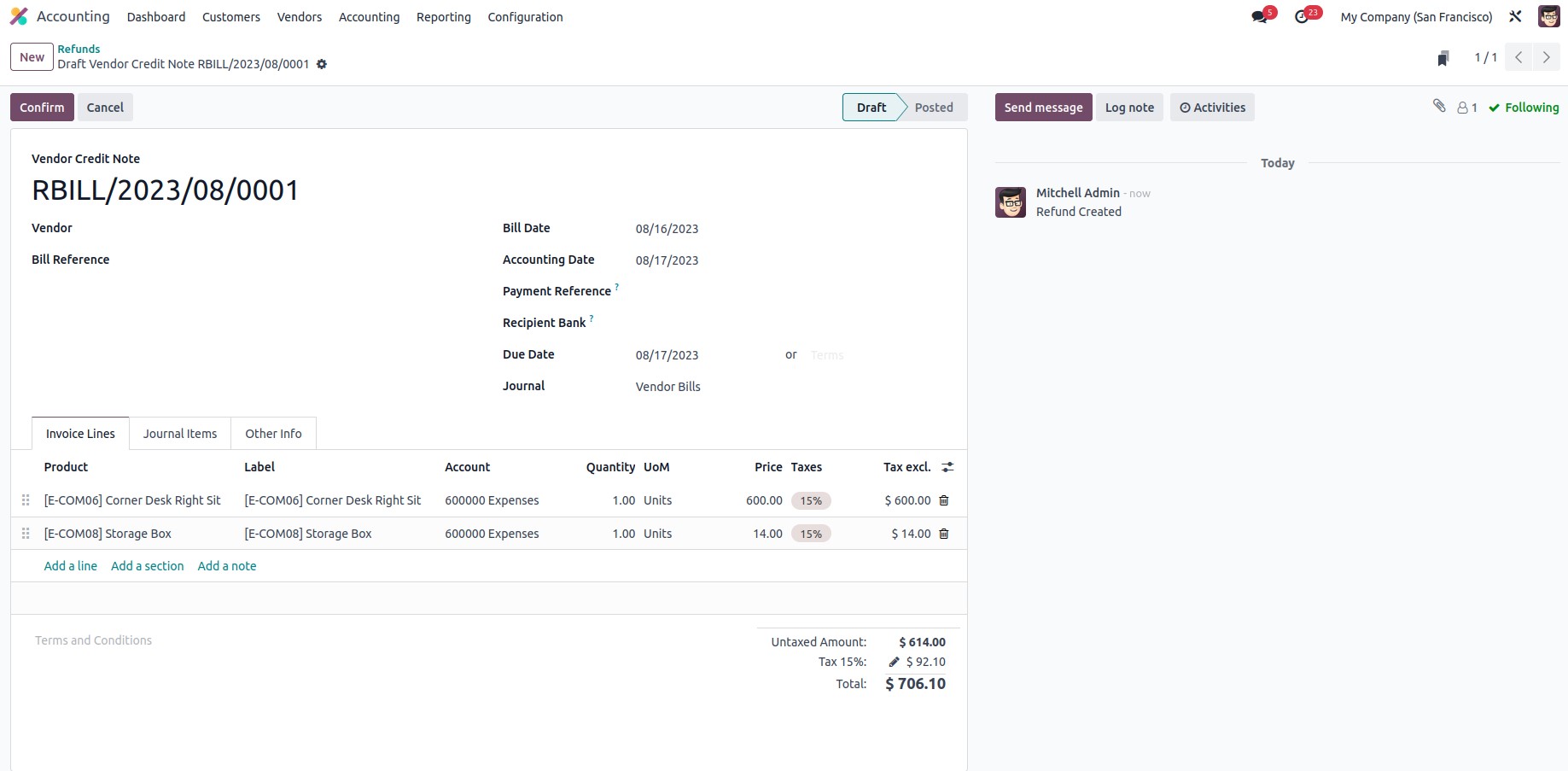Click the Terms and Conditions field
The width and height of the screenshot is (1568, 771).
(93, 640)
